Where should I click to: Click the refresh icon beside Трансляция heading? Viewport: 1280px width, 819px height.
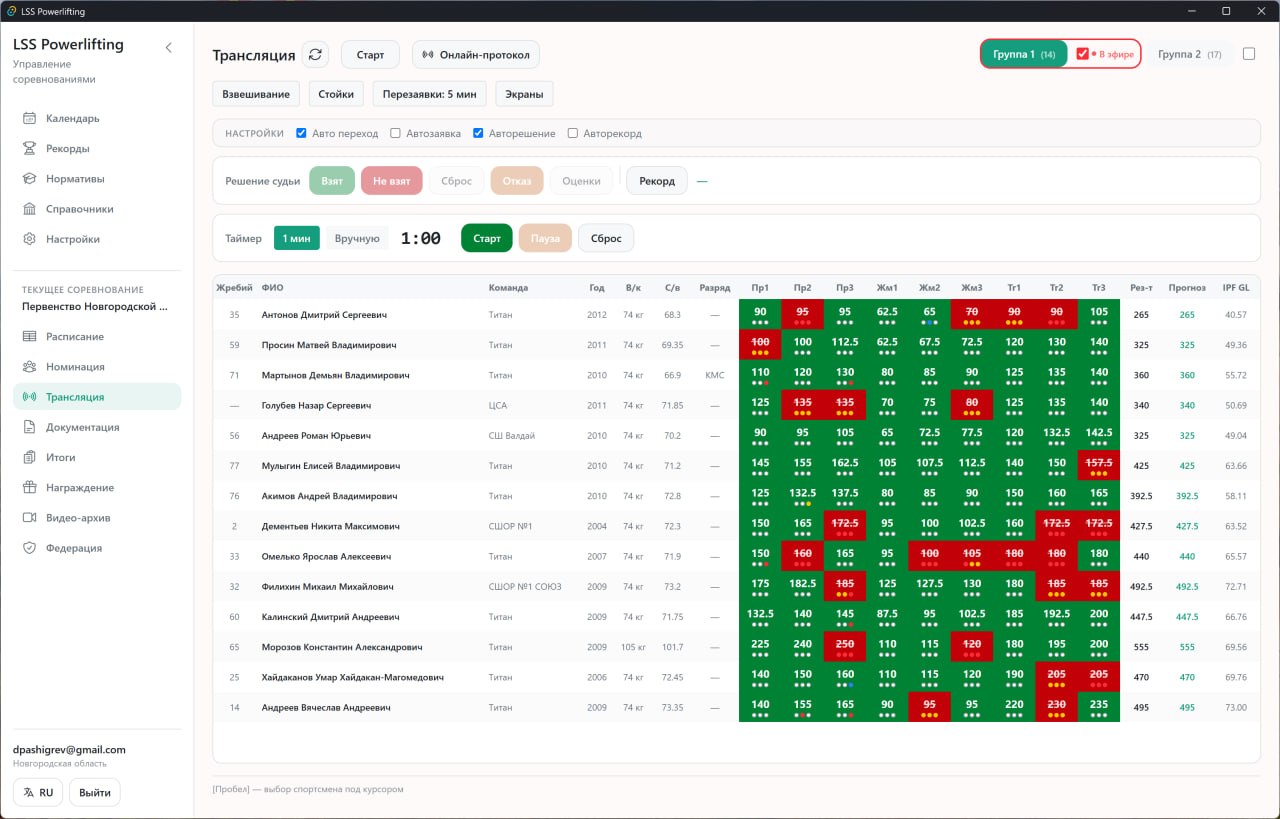pos(316,55)
